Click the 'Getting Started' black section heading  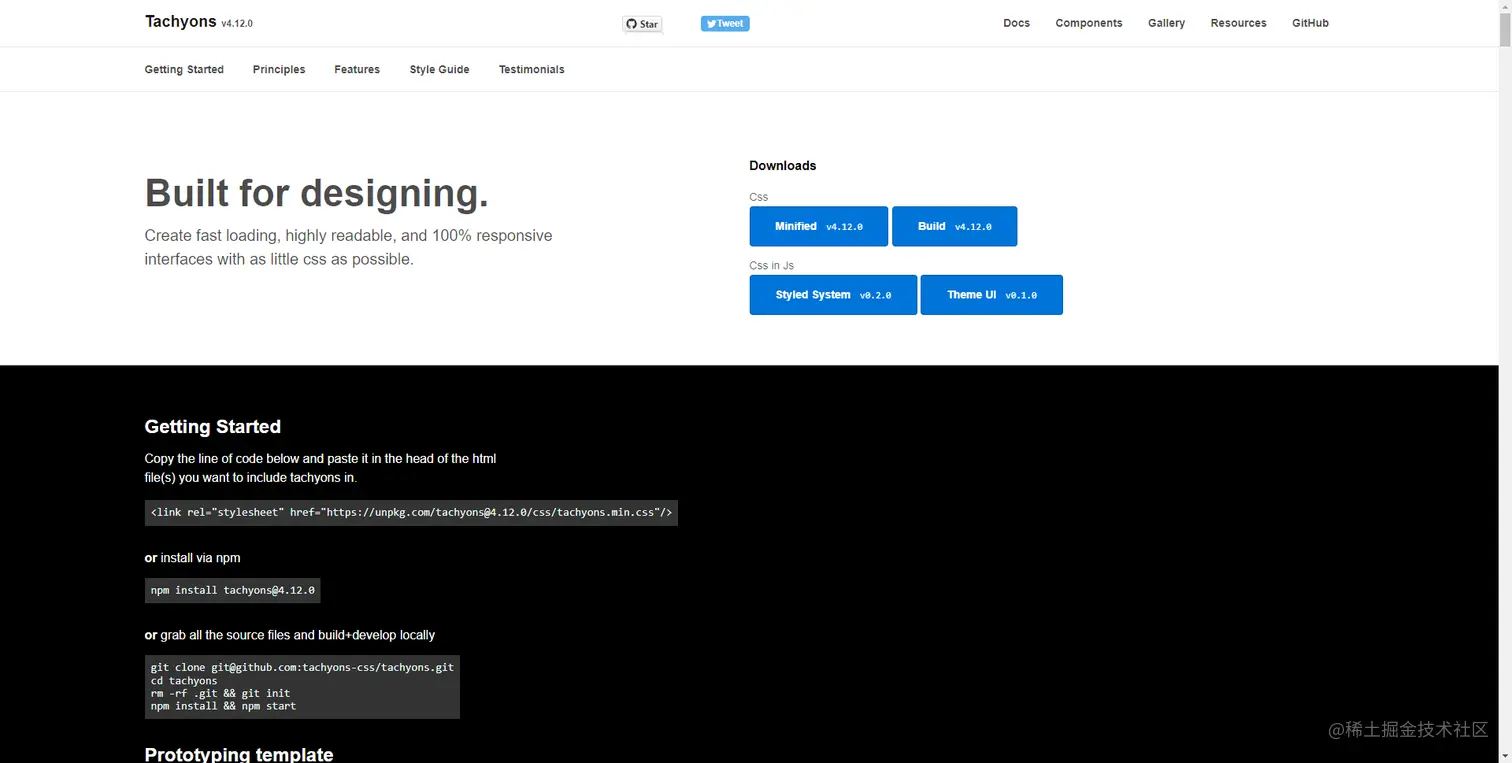click(x=213, y=427)
